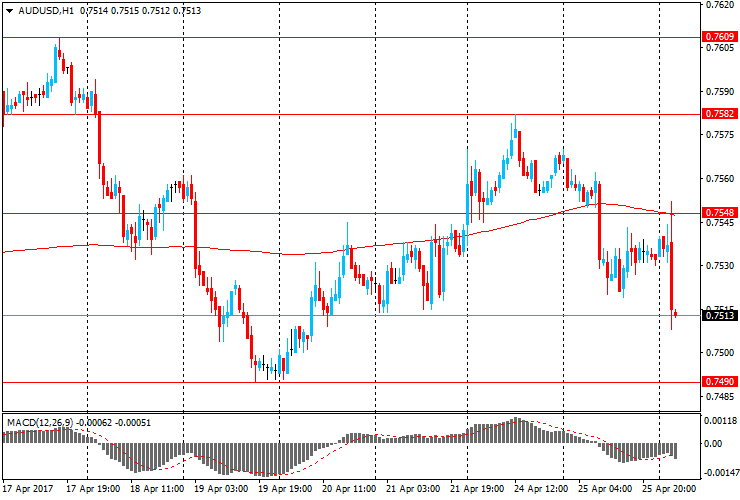740x500 pixels.
Task: Click the 0.7605 value on price scale
Action: point(720,48)
